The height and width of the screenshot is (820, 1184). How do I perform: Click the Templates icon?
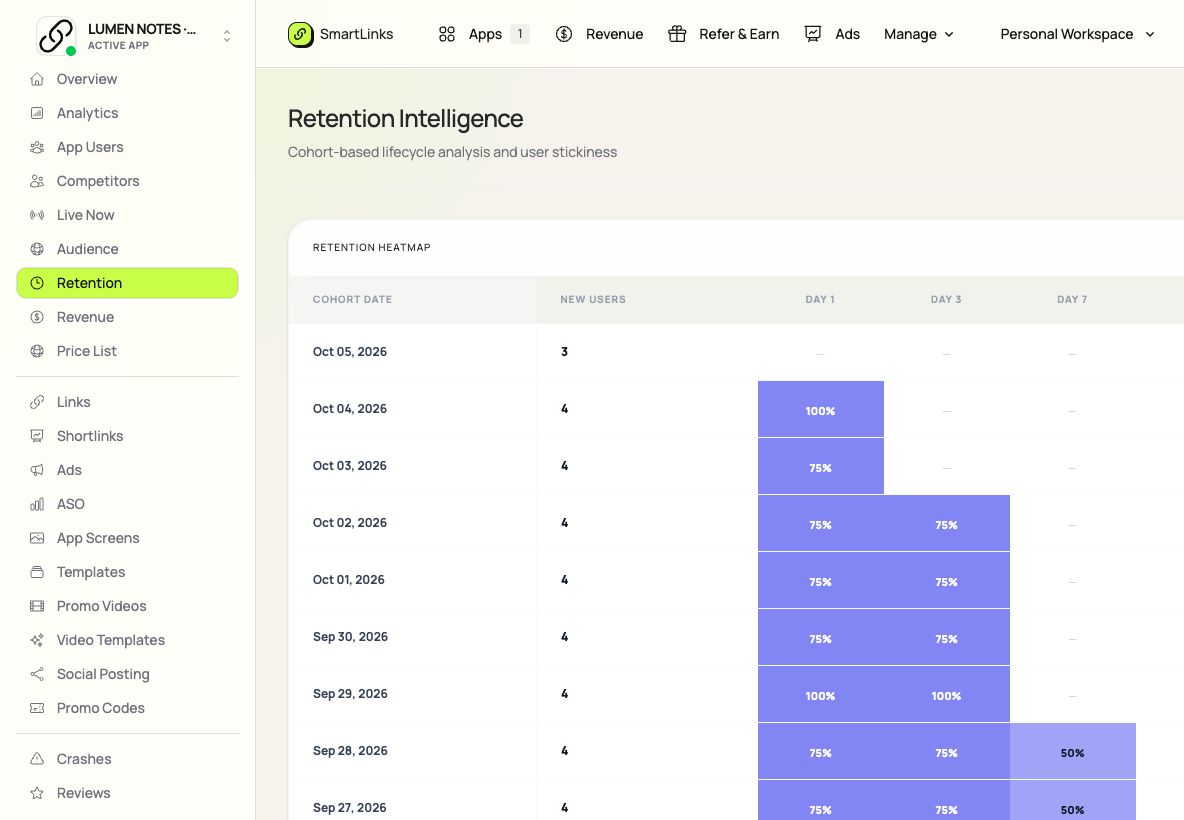pos(37,572)
